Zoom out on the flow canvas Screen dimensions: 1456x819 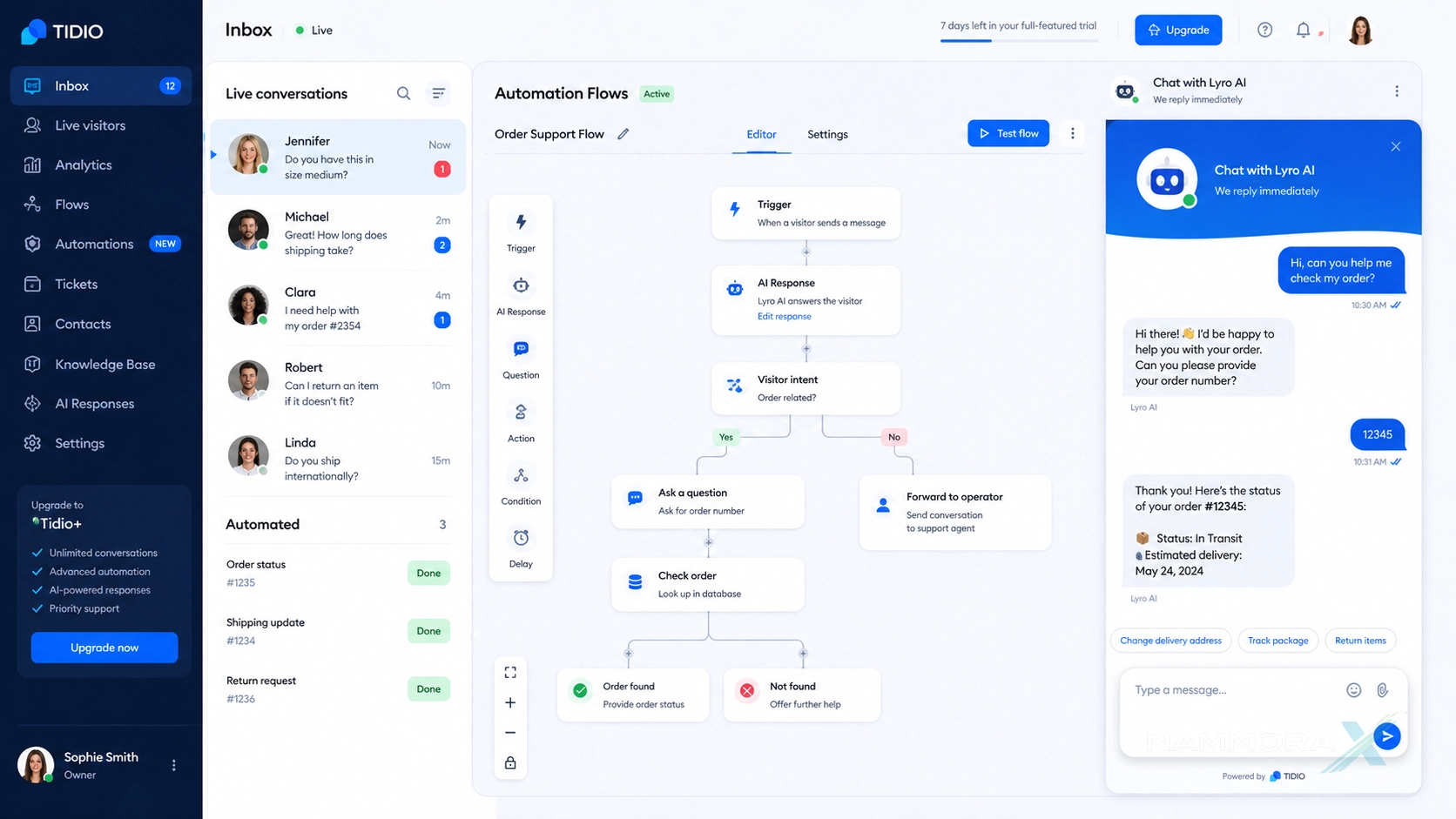[x=510, y=733]
